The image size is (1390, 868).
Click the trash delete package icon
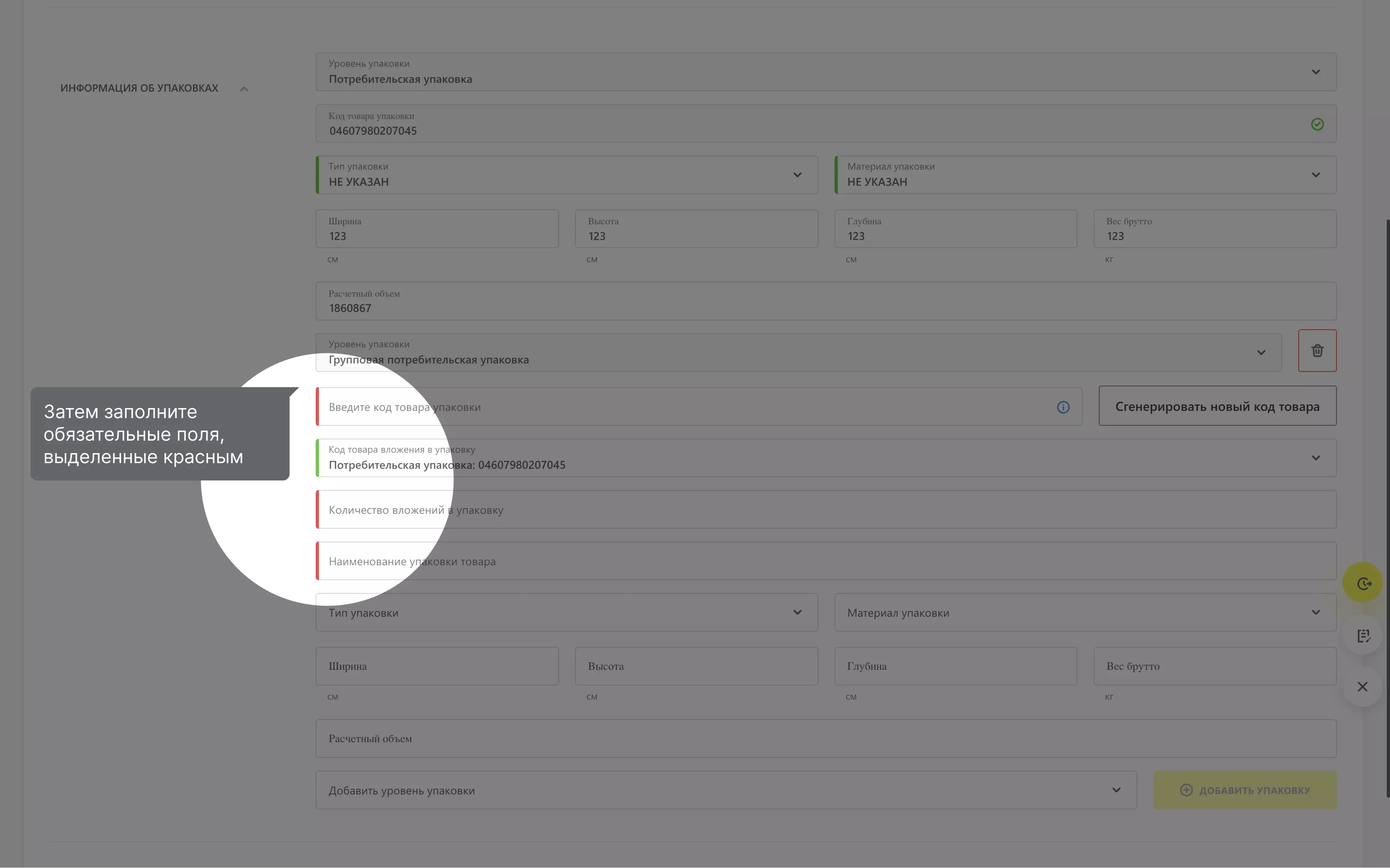[1317, 350]
